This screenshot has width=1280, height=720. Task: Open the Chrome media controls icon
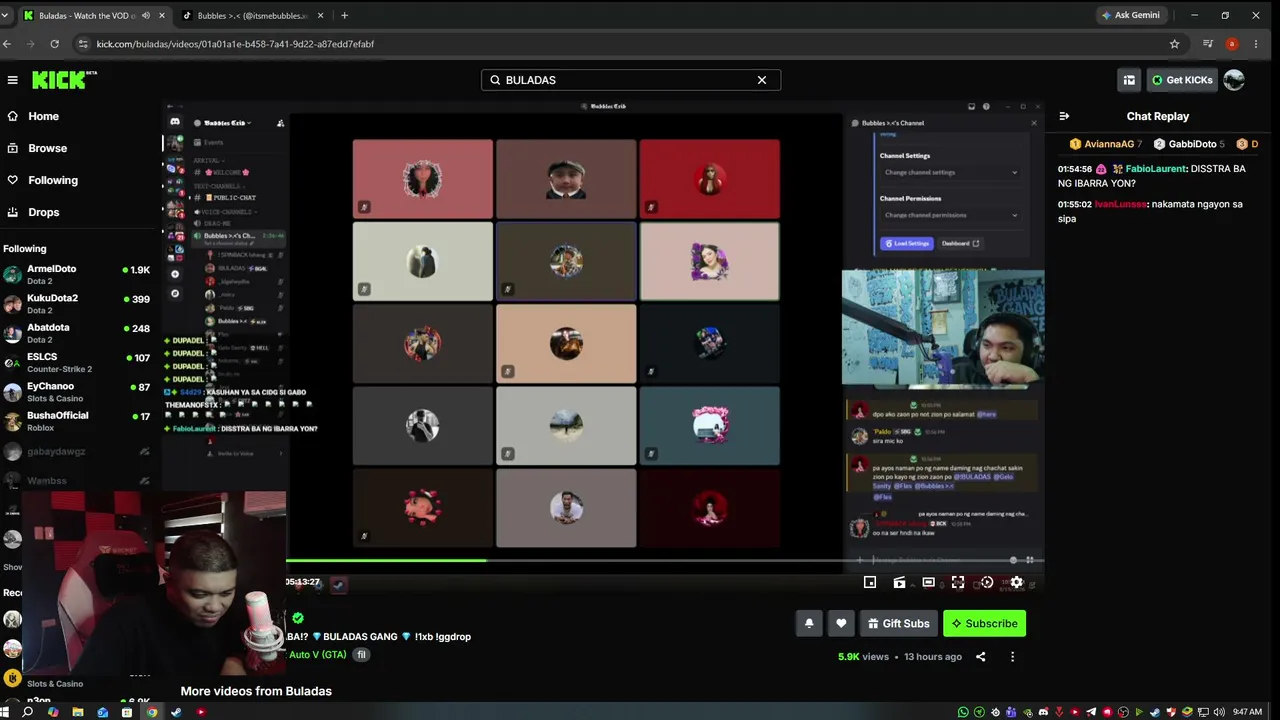[x=1208, y=44]
